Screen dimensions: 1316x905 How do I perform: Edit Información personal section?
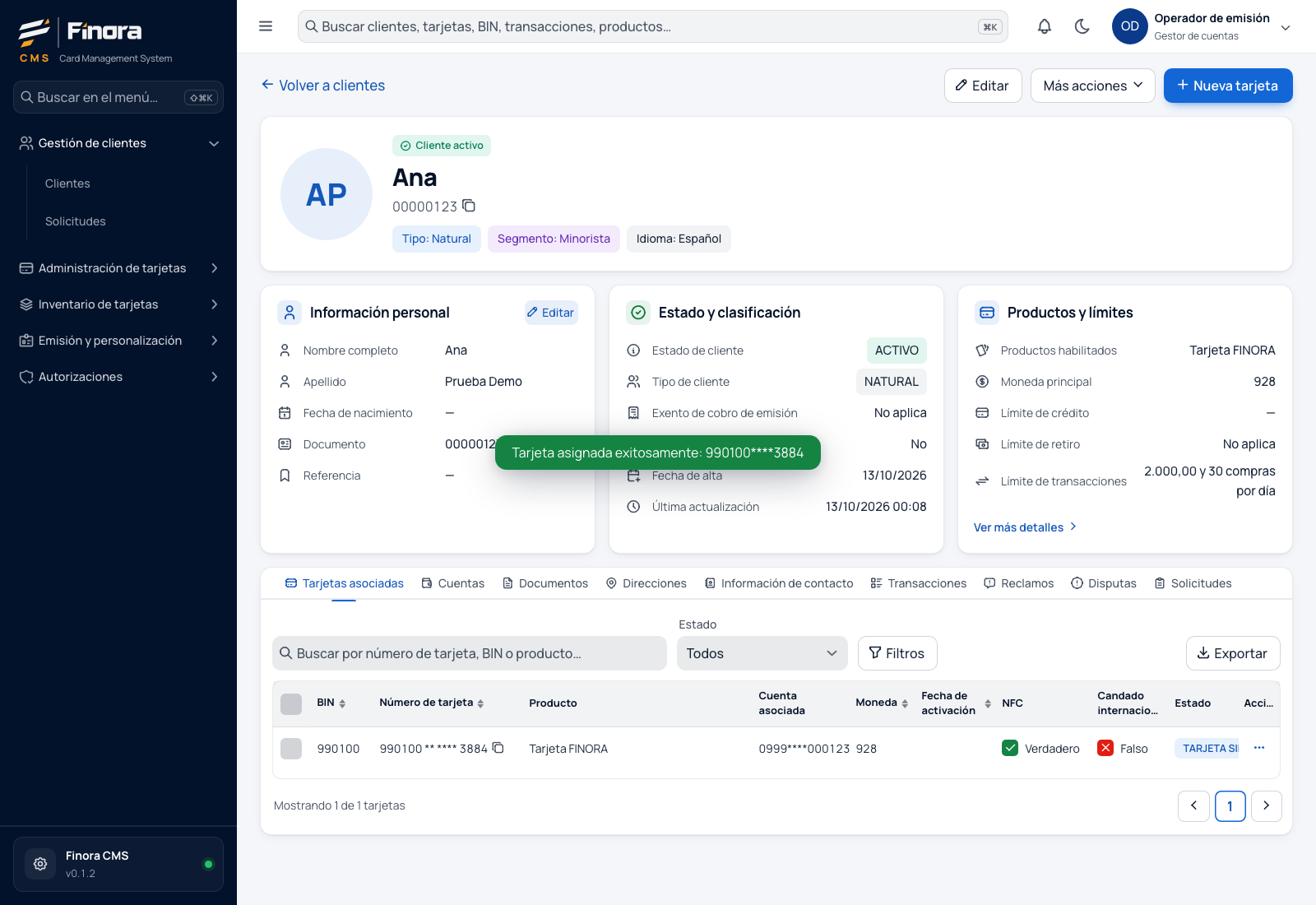pos(551,313)
